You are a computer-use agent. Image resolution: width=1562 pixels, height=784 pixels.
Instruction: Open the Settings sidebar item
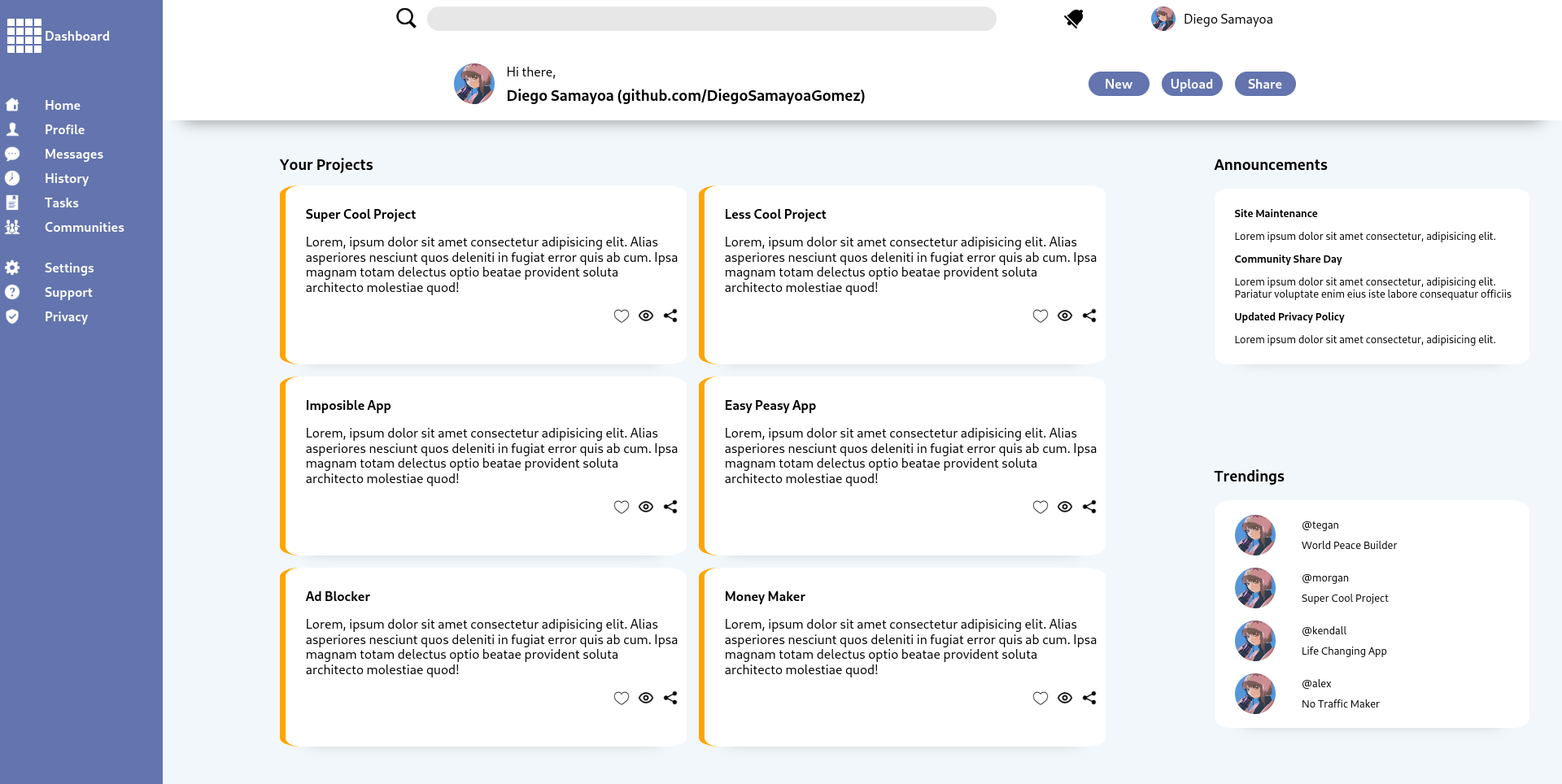click(x=69, y=268)
